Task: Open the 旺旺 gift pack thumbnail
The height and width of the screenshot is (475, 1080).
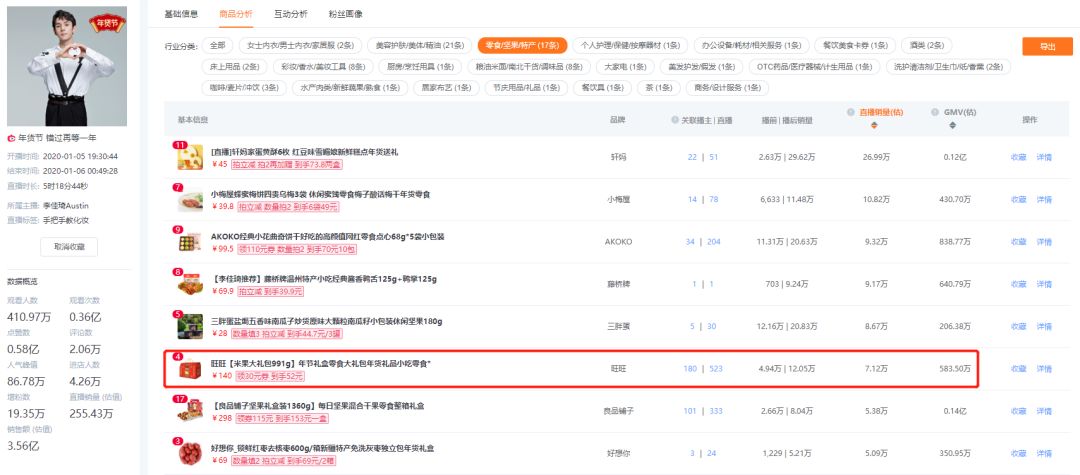Action: pos(190,370)
